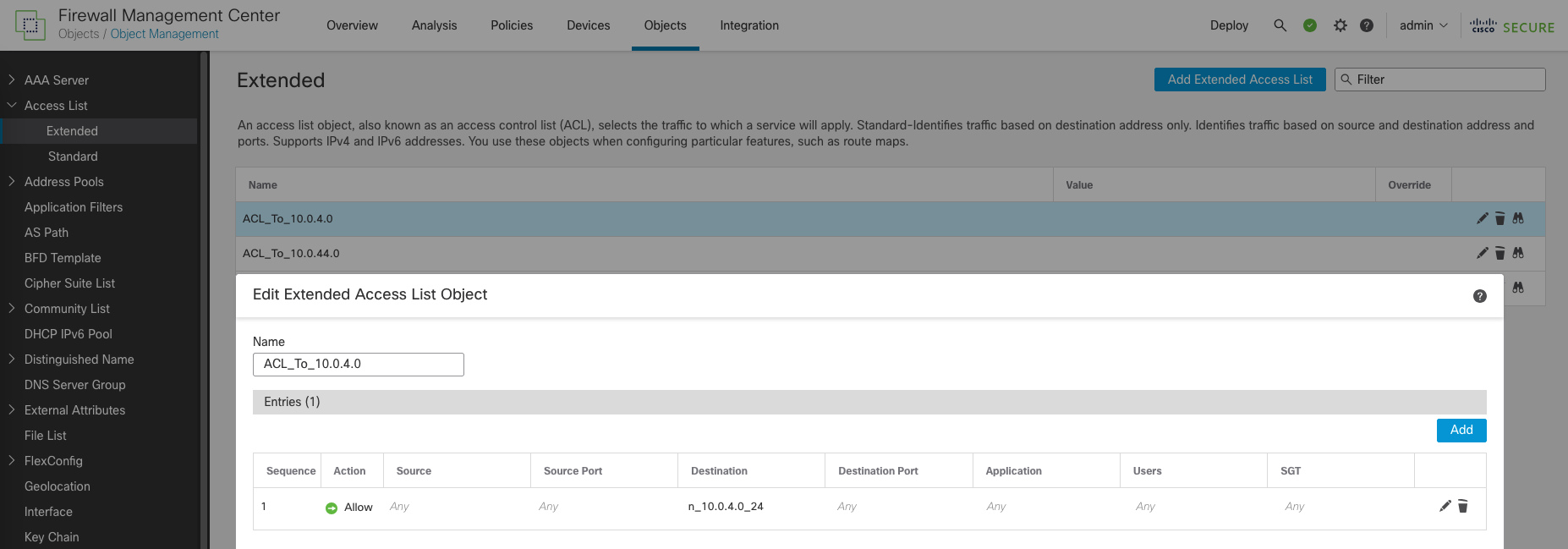
Task: Open the settings gear icon
Action: (1340, 25)
